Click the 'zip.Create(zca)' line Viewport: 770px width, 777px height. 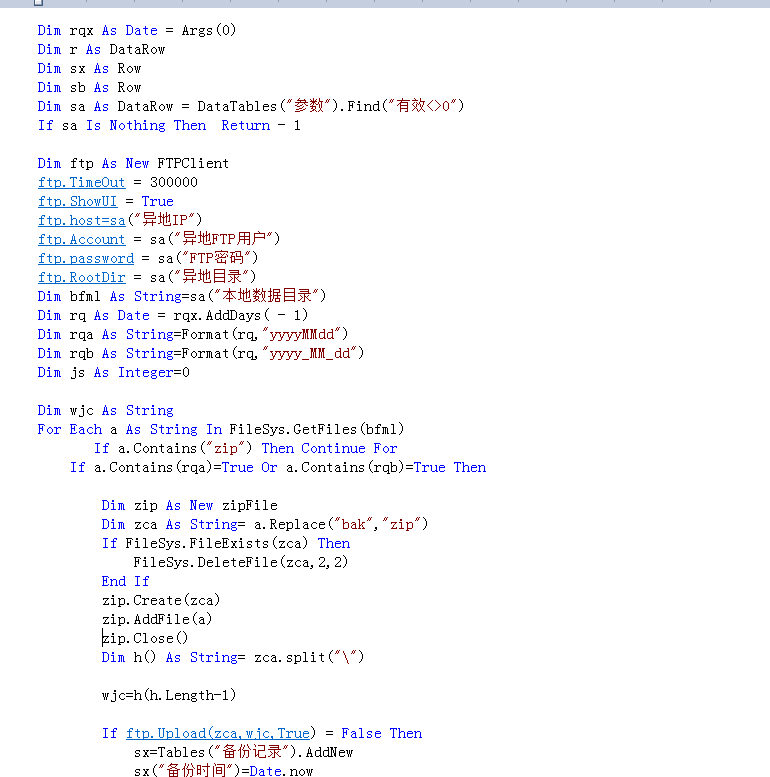coord(161,601)
